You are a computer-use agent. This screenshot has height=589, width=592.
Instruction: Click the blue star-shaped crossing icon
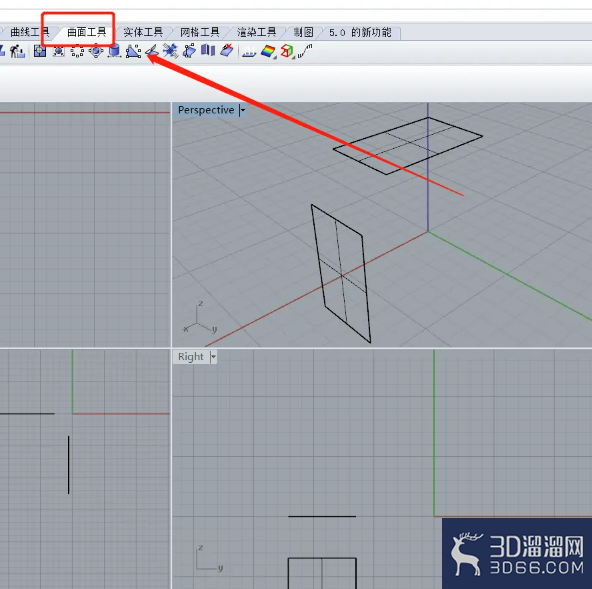tap(170, 51)
